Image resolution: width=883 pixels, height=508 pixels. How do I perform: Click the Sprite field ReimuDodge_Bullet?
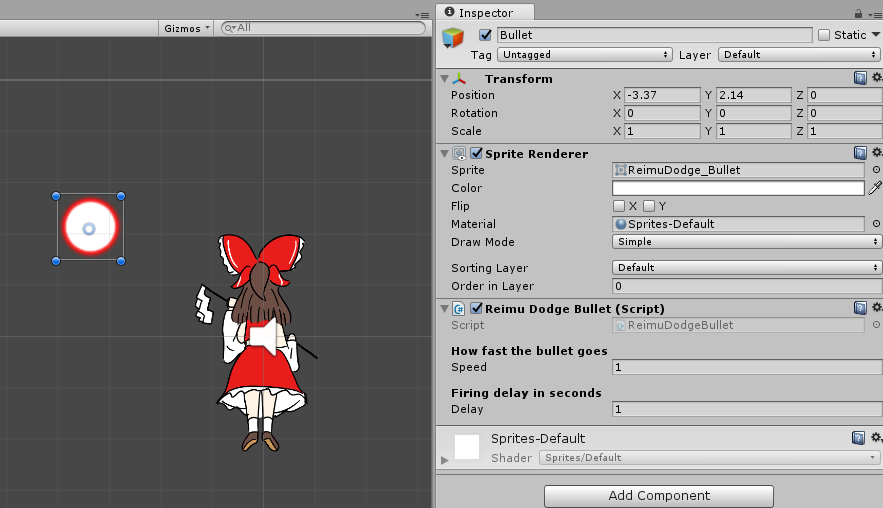738,170
